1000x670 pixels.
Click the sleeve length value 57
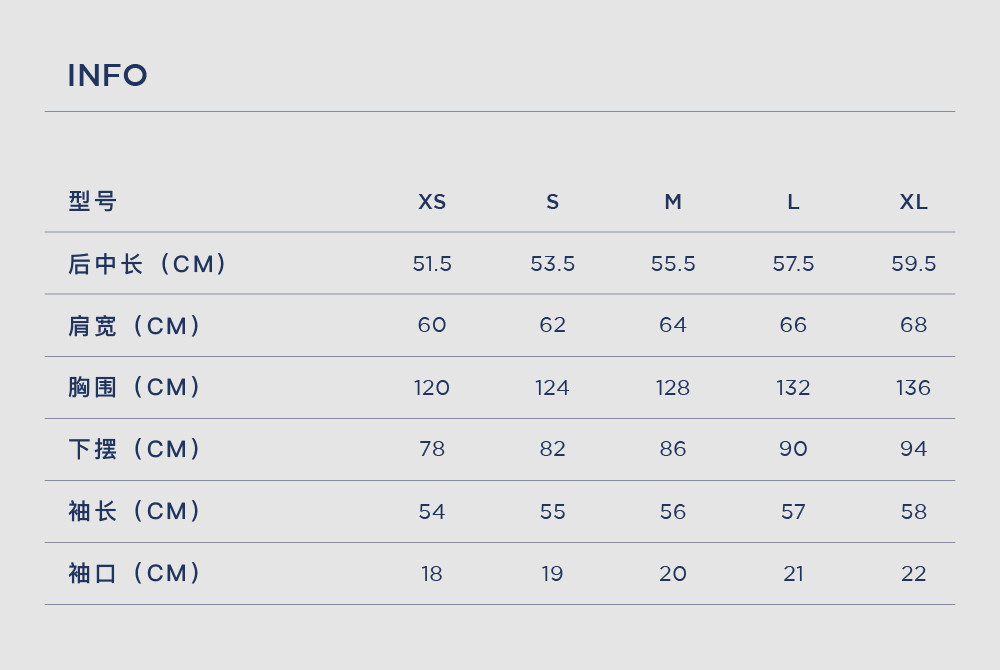pos(793,511)
